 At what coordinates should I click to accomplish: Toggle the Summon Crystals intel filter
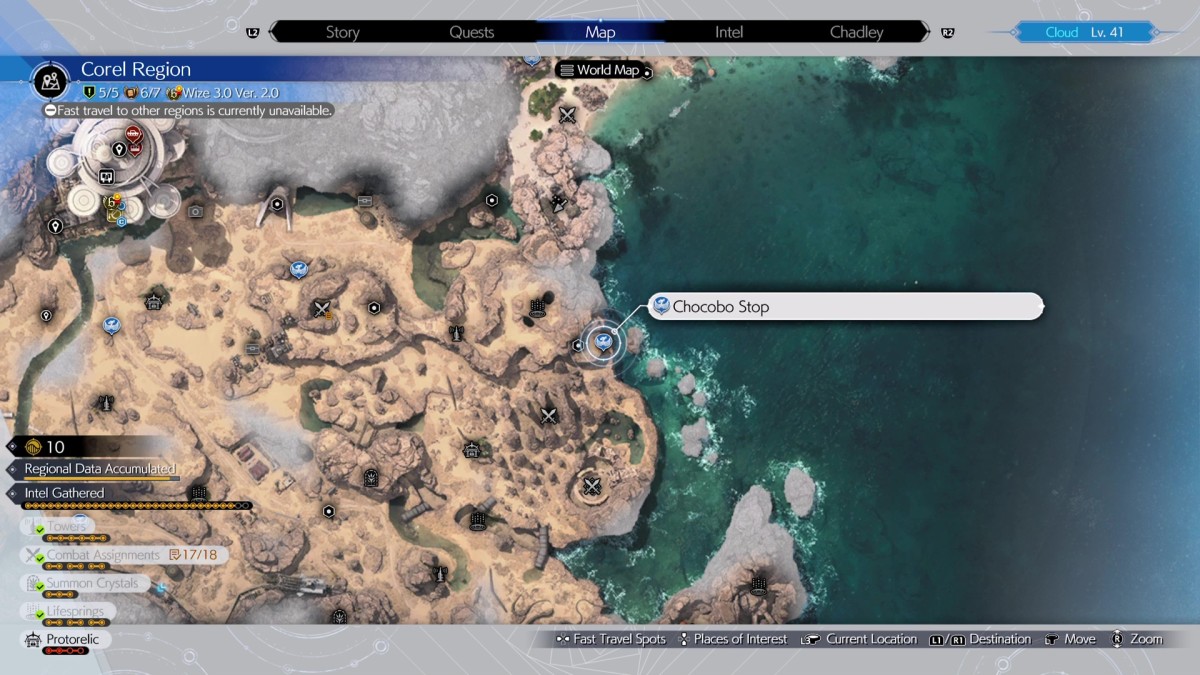[87, 583]
